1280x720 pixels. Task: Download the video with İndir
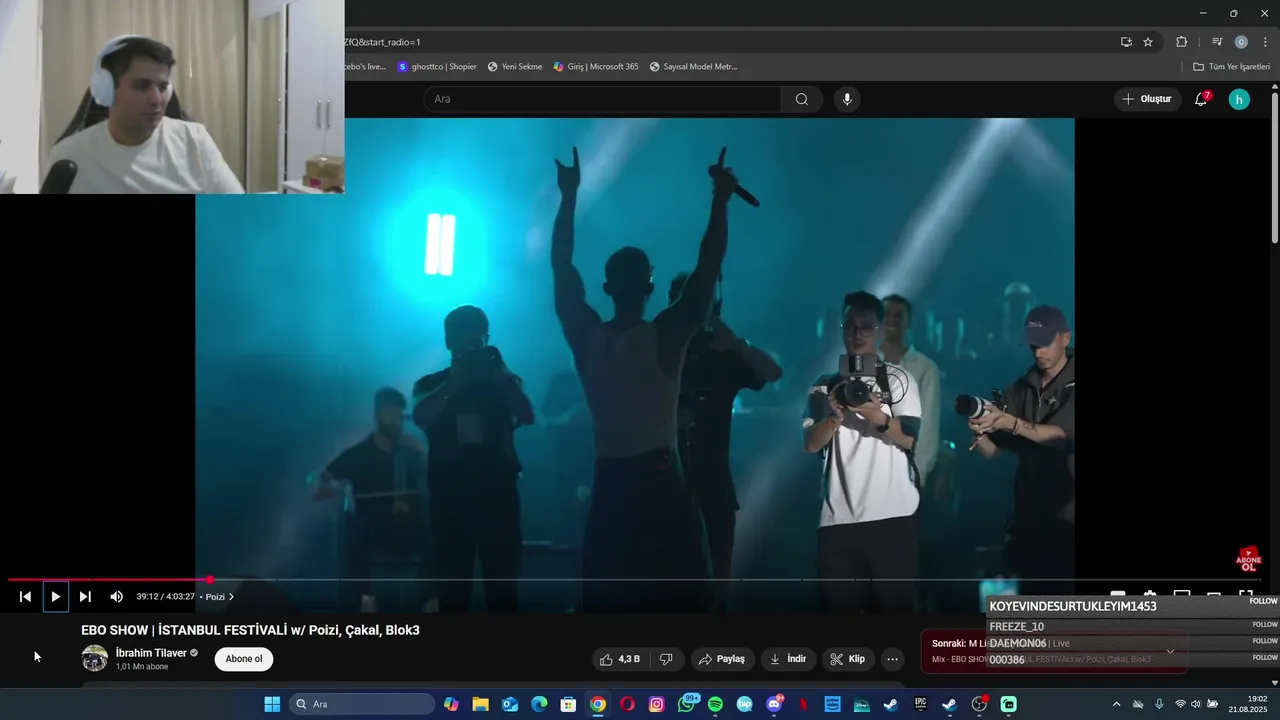click(x=788, y=659)
